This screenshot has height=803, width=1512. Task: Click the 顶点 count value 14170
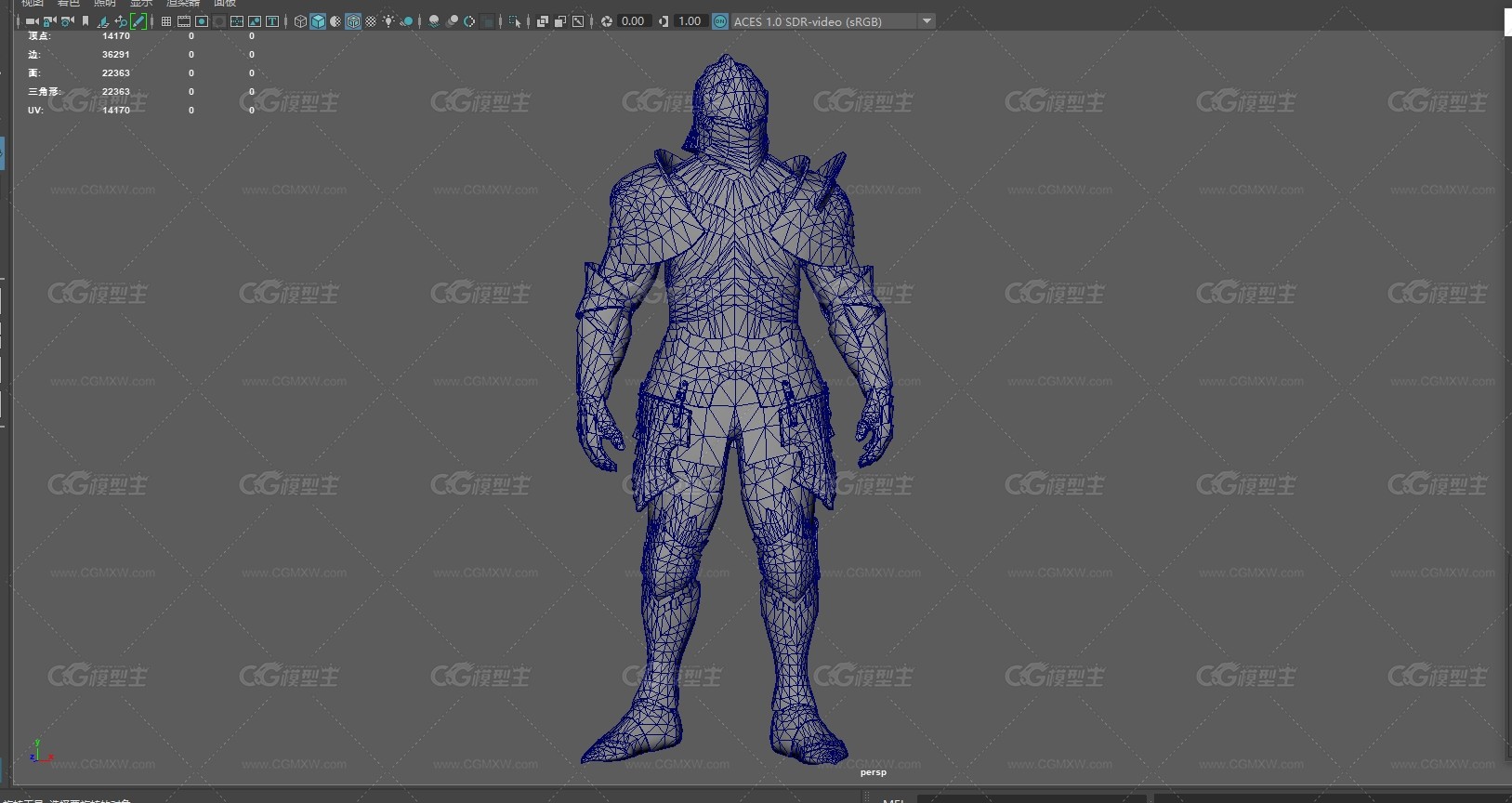tap(116, 36)
